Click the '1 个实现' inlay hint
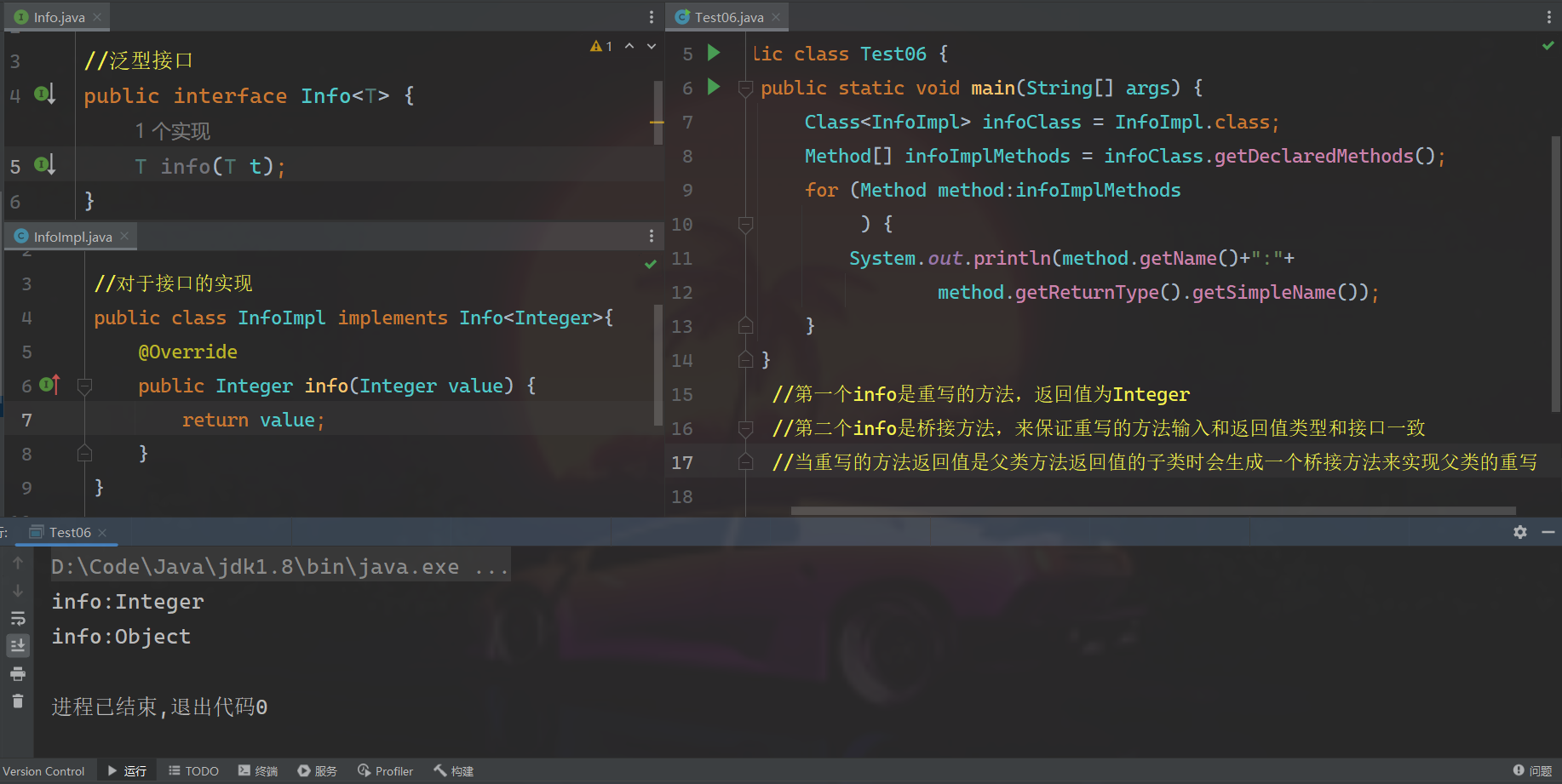1562x784 pixels. [172, 131]
